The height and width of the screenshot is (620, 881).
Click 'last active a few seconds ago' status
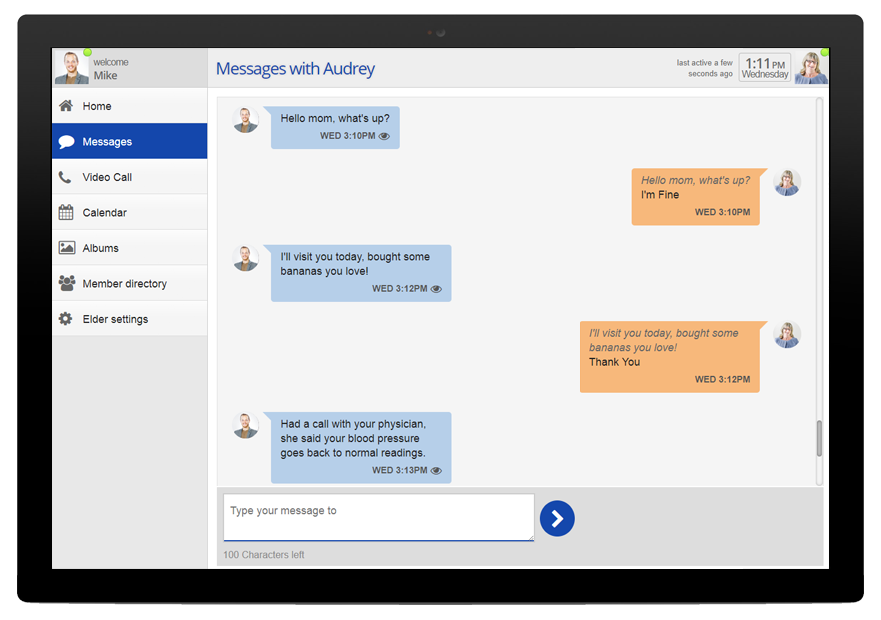point(705,68)
